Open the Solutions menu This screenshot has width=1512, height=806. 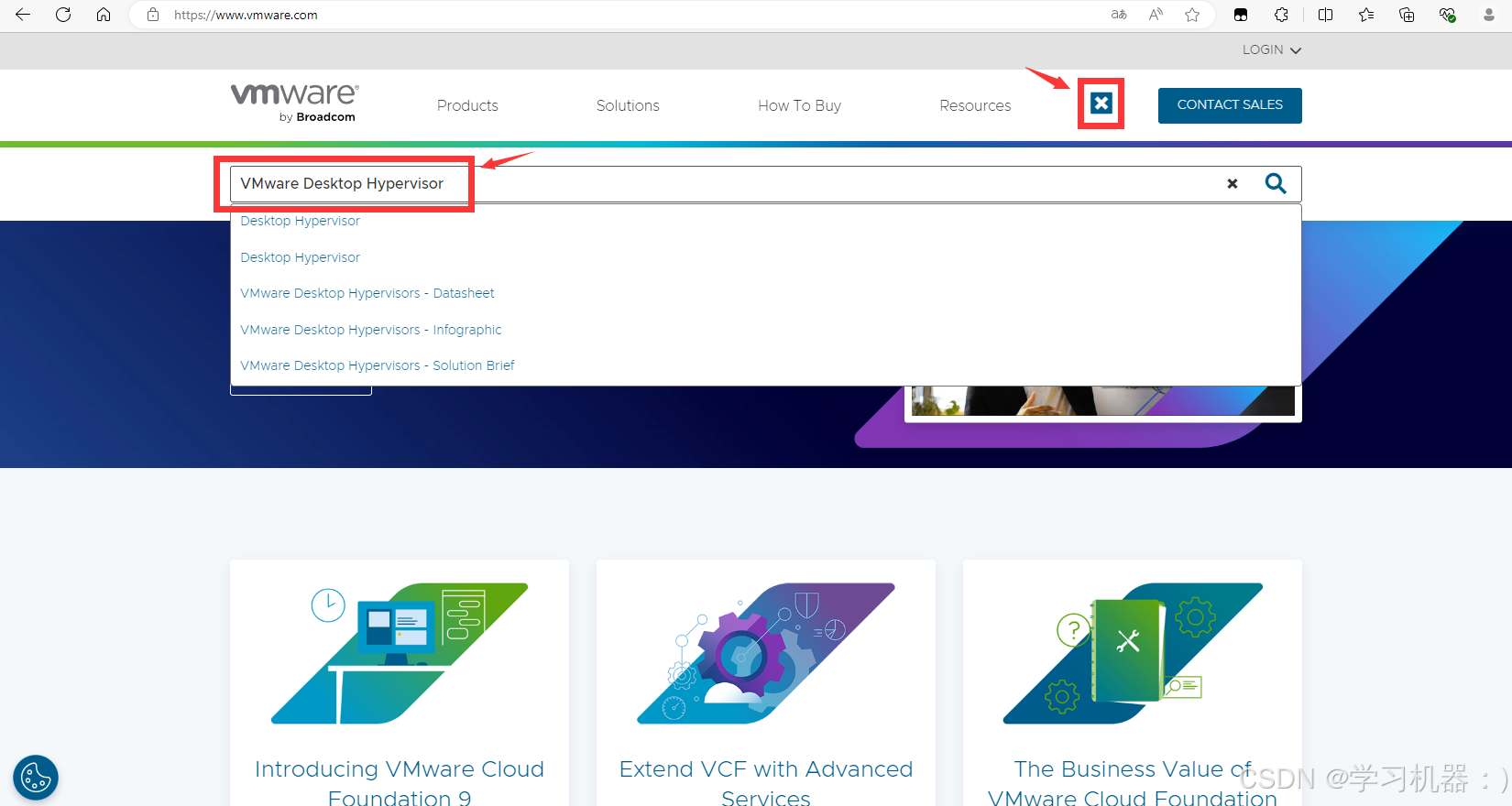tap(628, 105)
